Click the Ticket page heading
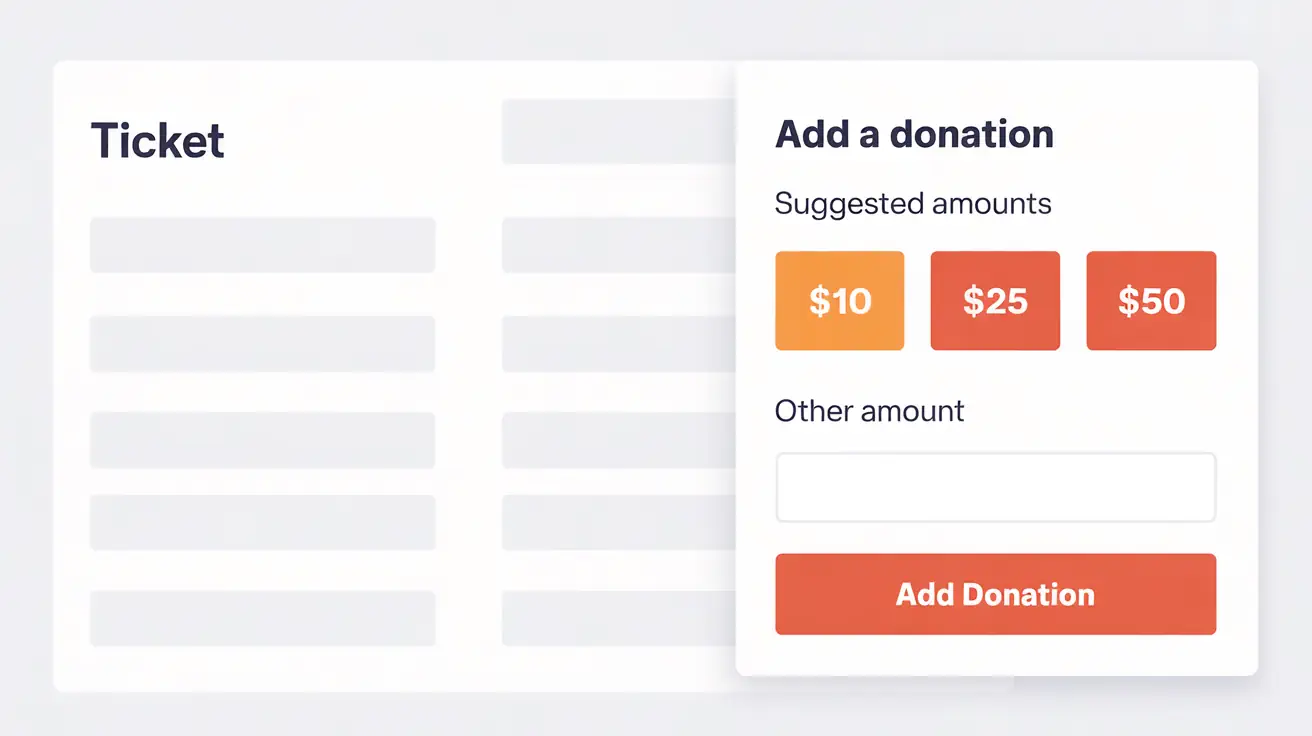This screenshot has width=1312, height=736. 157,140
